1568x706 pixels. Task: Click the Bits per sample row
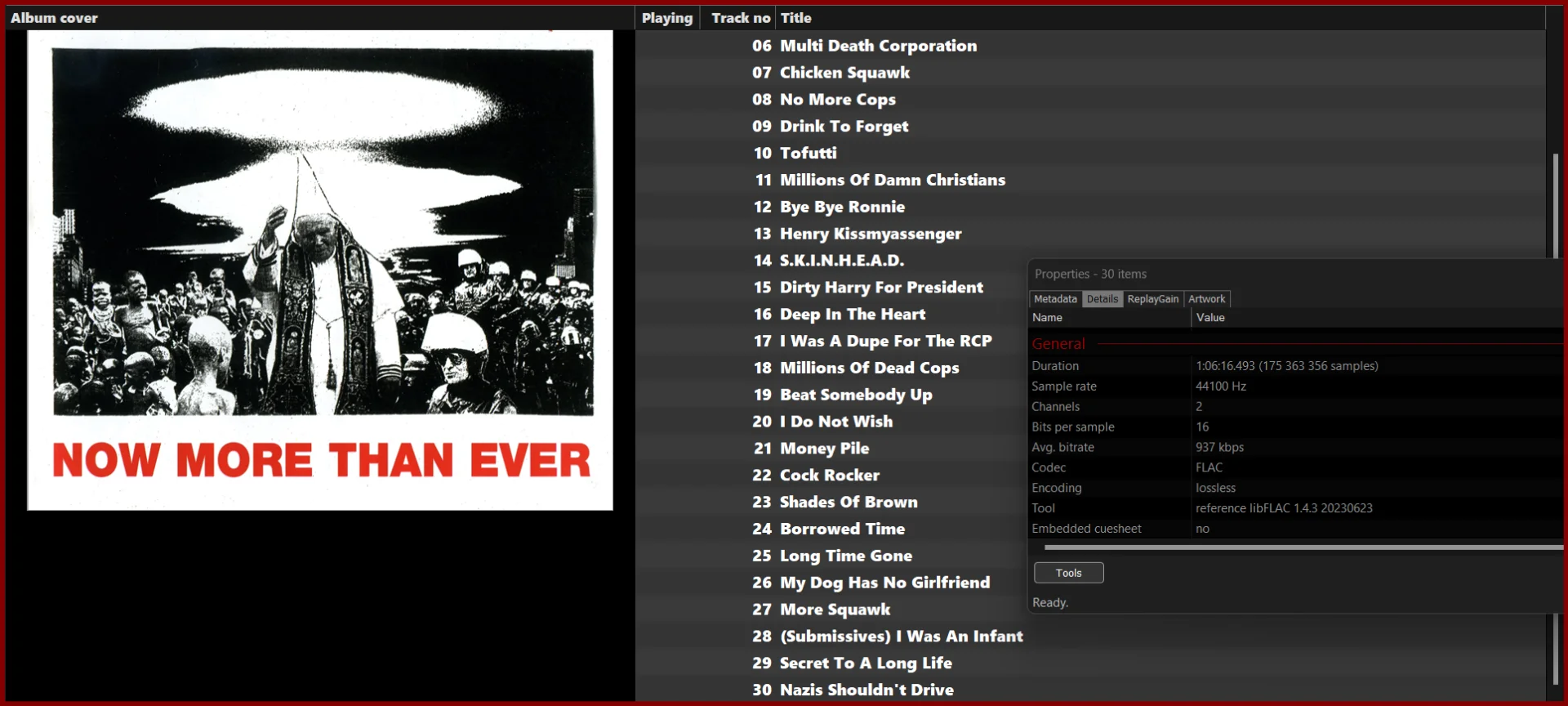tap(1296, 427)
